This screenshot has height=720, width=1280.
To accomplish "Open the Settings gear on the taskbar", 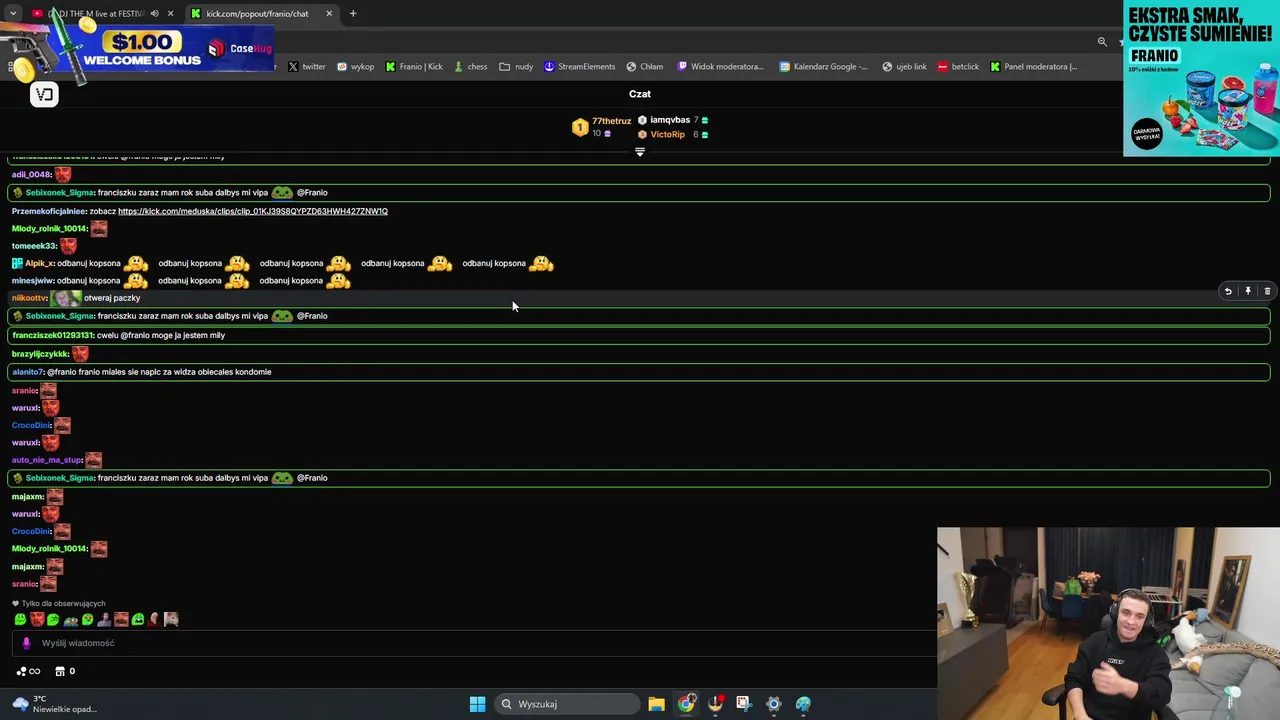I will (x=773, y=704).
